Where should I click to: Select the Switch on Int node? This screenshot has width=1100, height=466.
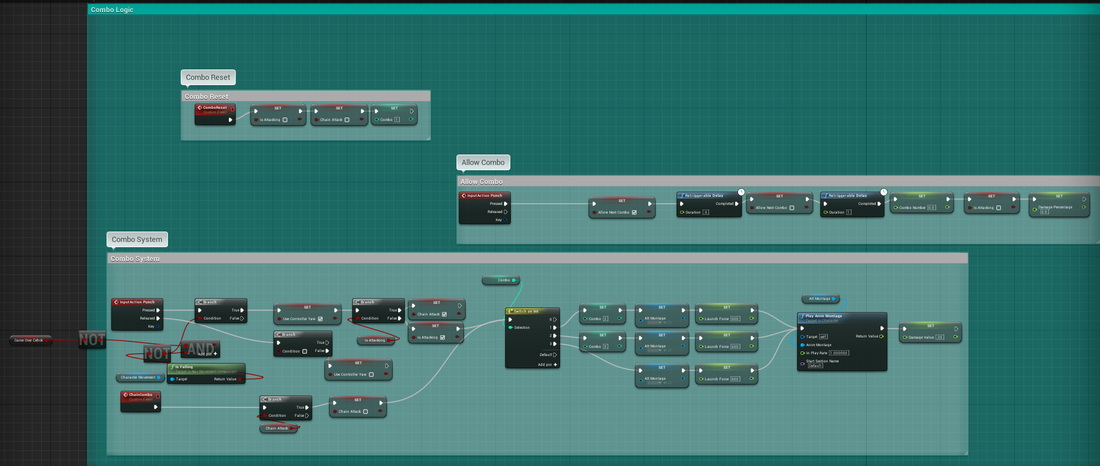point(532,312)
